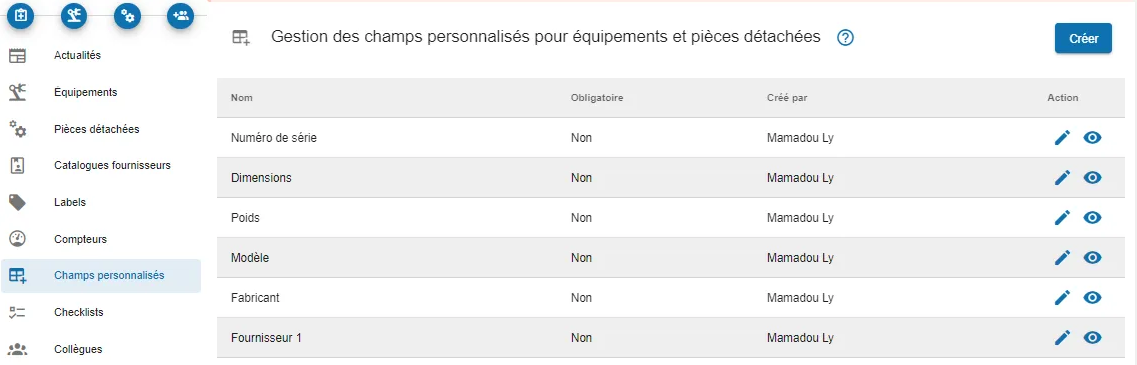The height and width of the screenshot is (365, 1137).
Task: Click the round add-people shortcut button at the top
Action: 181,16
